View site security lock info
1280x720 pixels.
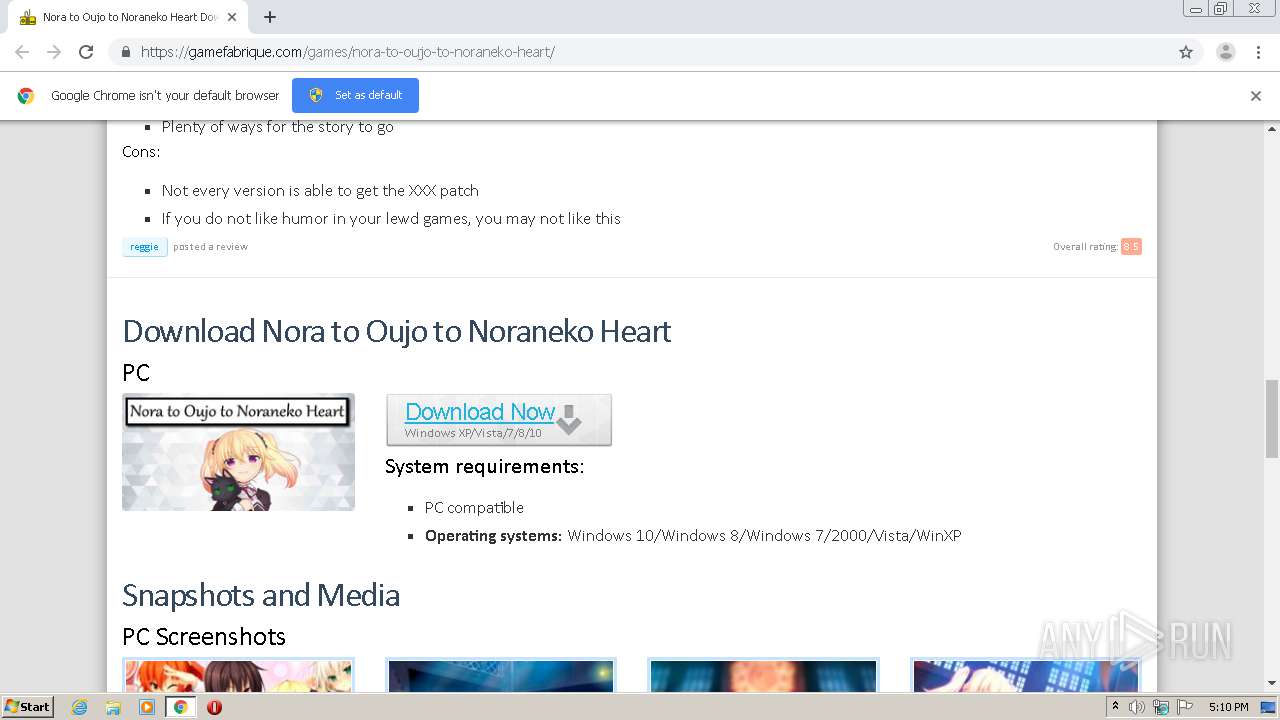point(125,52)
